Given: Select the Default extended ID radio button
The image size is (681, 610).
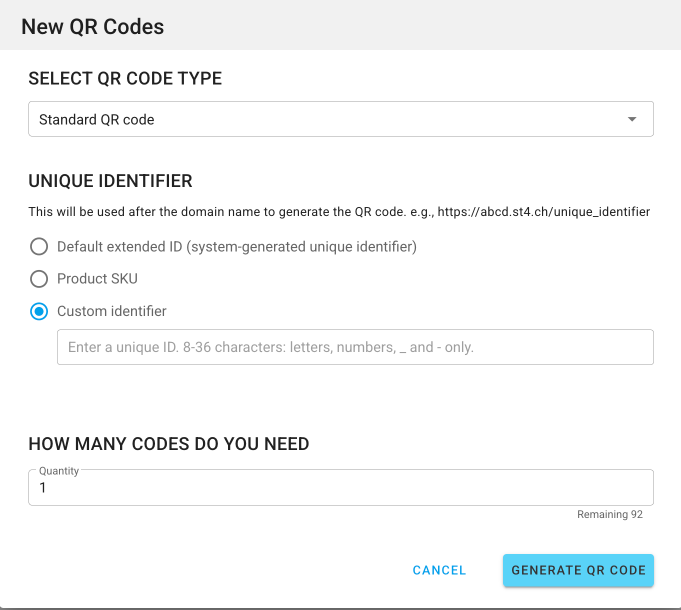Looking at the screenshot, I should 39,246.
